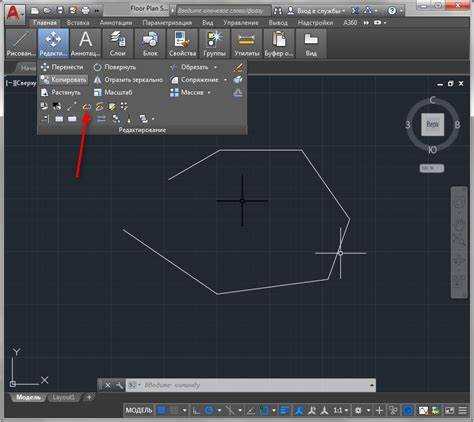
Task: Click the Break icon in Редактирование panel
Action: tap(59, 119)
